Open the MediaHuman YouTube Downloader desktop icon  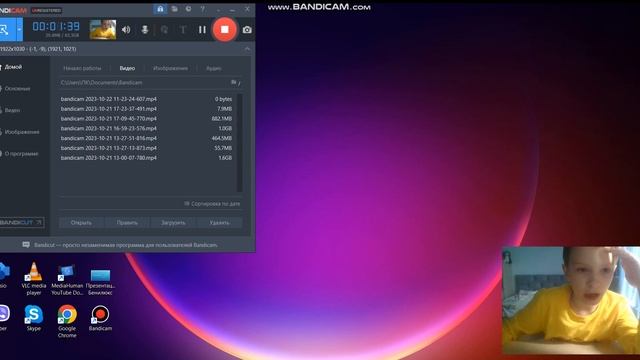[x=67, y=280]
